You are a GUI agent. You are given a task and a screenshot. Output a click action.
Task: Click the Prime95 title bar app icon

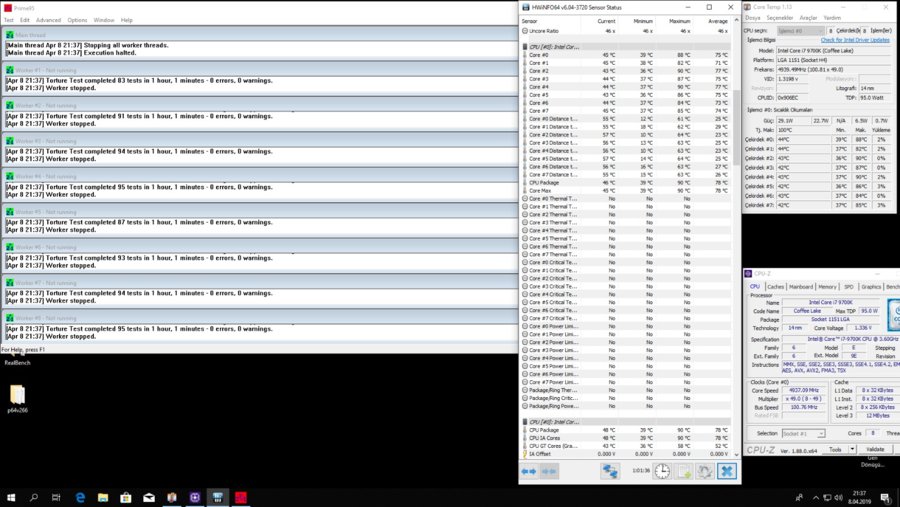pos(7,8)
